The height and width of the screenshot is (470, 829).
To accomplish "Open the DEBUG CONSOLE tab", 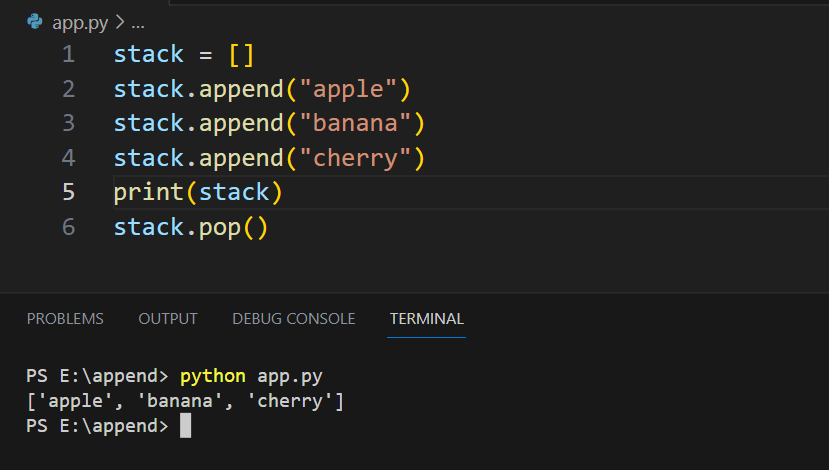I will click(x=293, y=319).
